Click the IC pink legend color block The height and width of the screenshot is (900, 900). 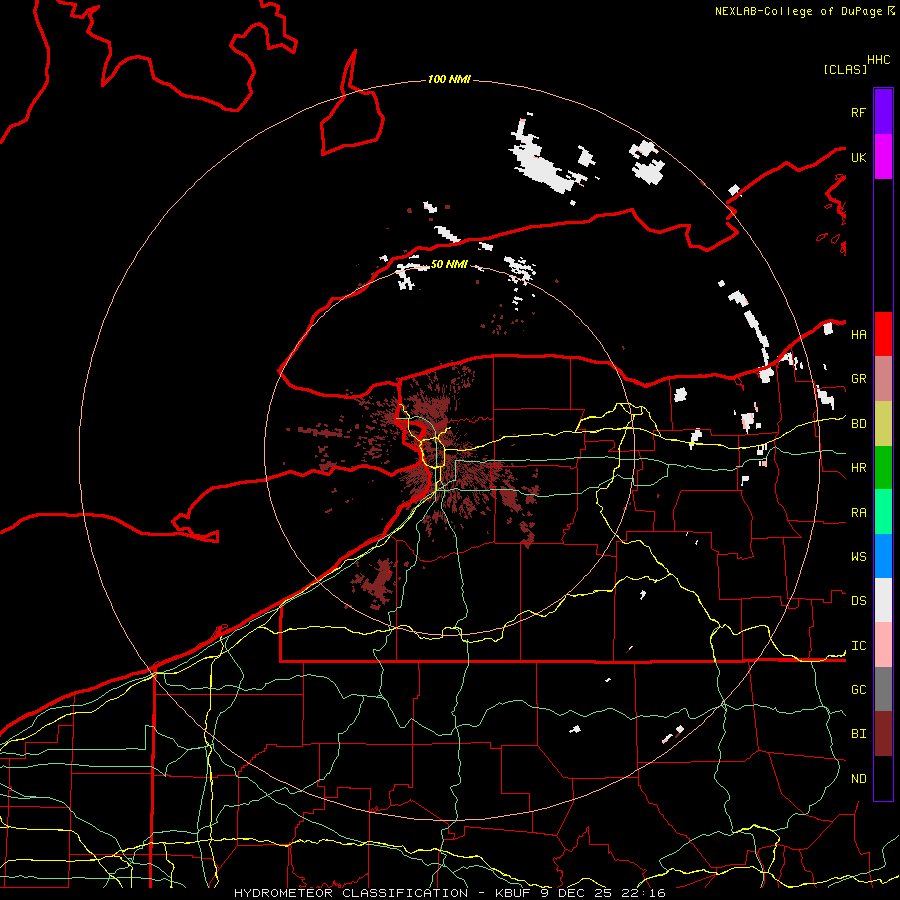883,645
